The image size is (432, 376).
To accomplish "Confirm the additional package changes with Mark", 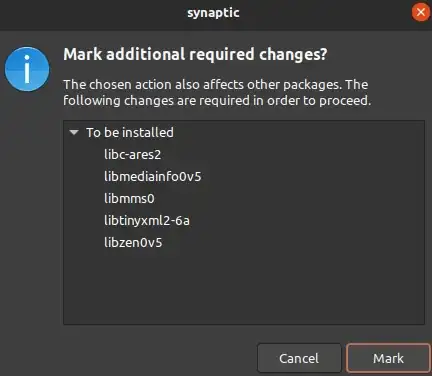I will [x=388, y=358].
